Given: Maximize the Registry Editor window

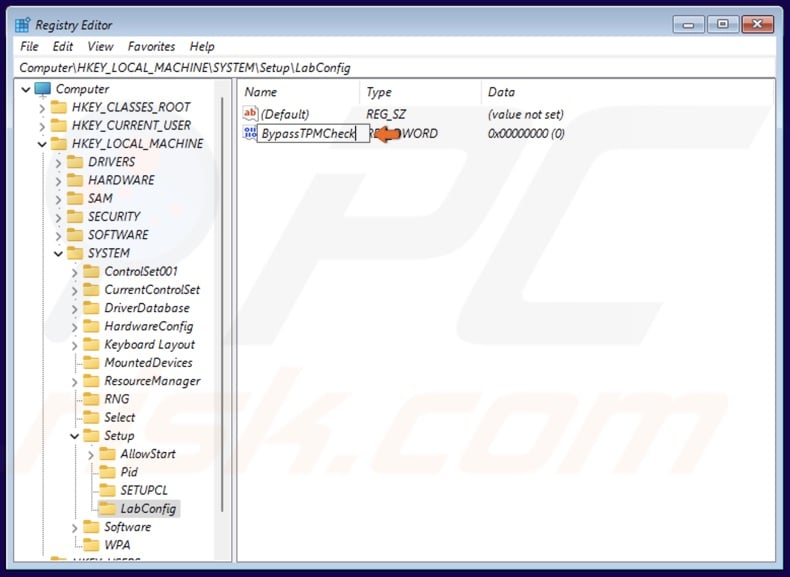Looking at the screenshot, I should (x=722, y=24).
